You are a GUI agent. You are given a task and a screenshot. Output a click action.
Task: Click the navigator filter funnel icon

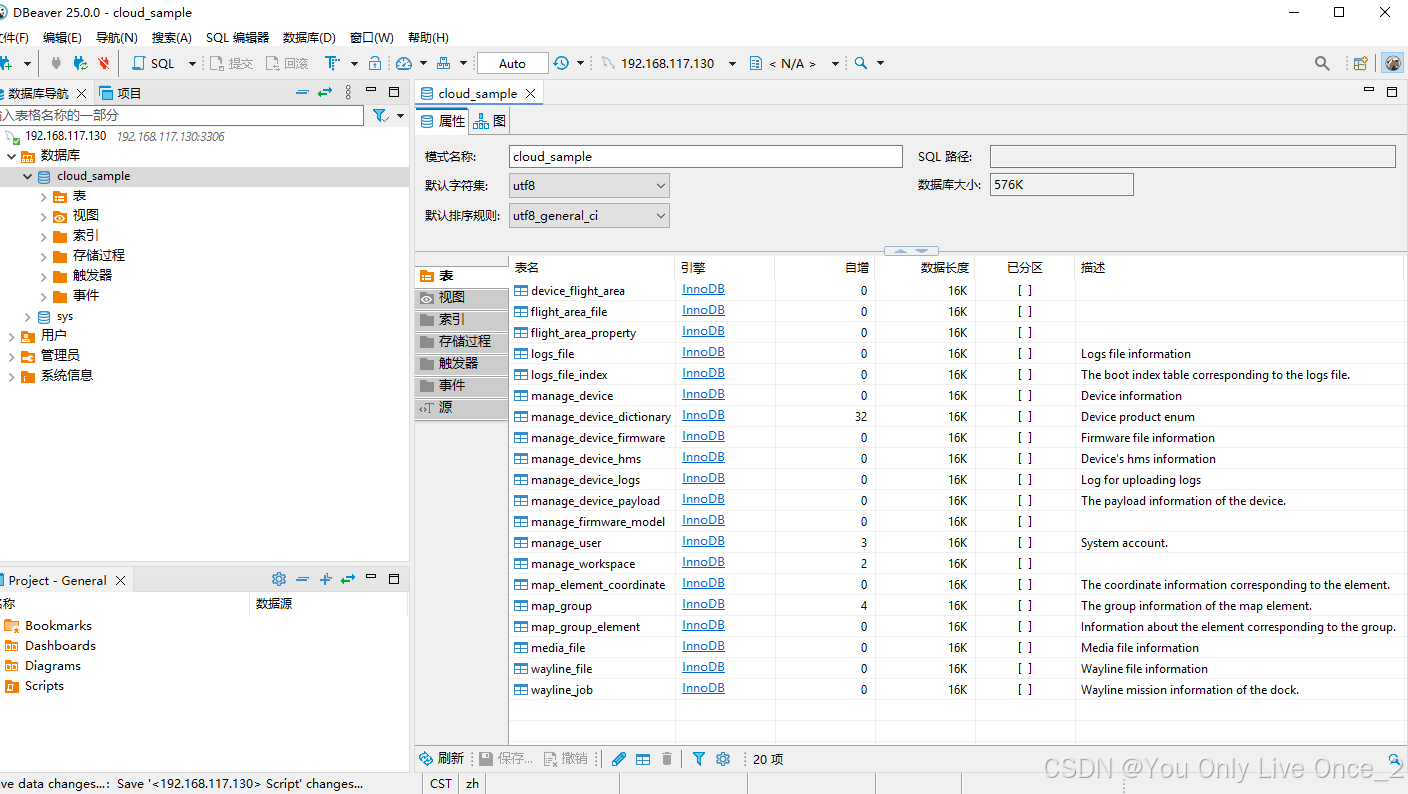coord(380,116)
